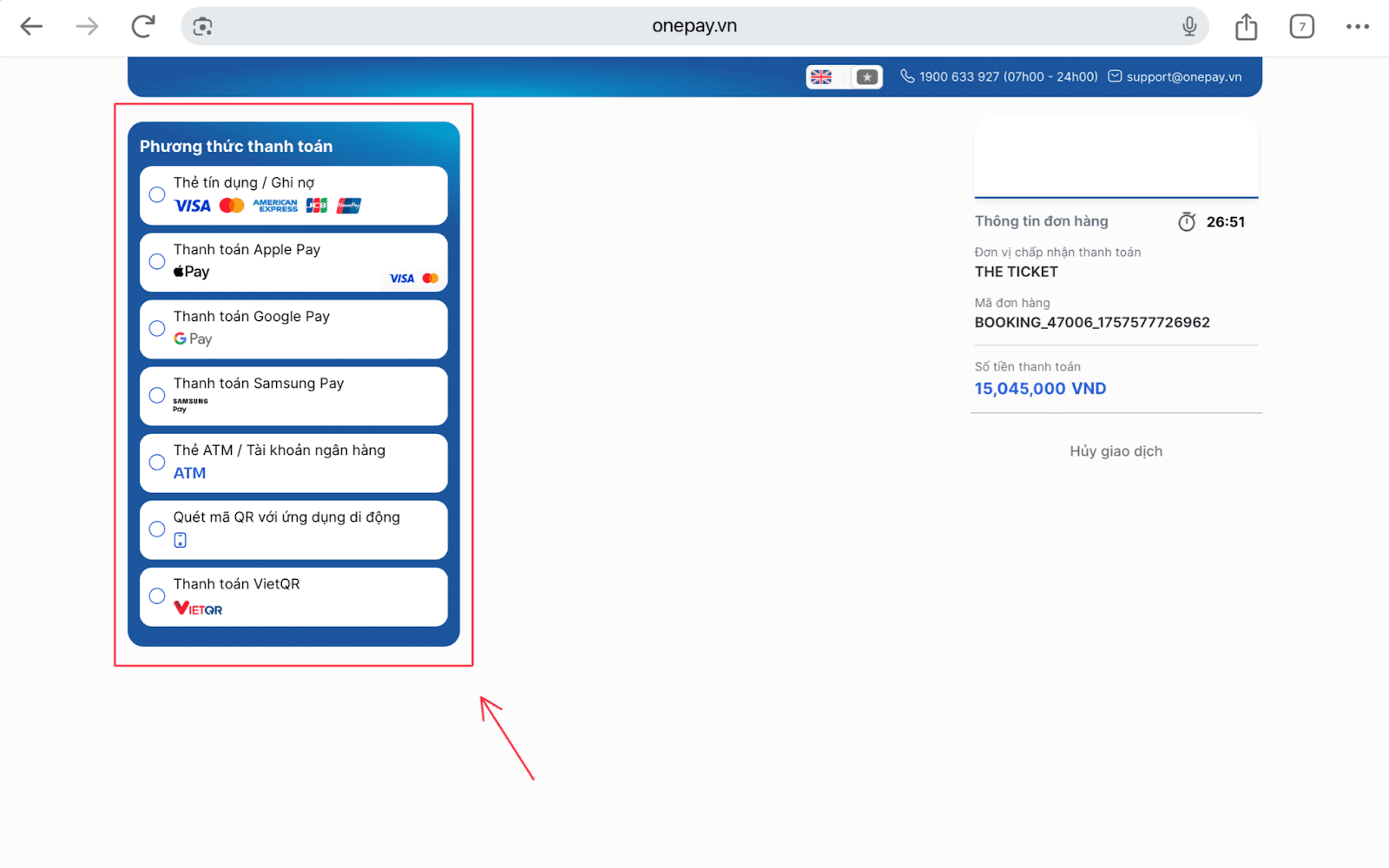Select the credit/debit card radio button

157,194
